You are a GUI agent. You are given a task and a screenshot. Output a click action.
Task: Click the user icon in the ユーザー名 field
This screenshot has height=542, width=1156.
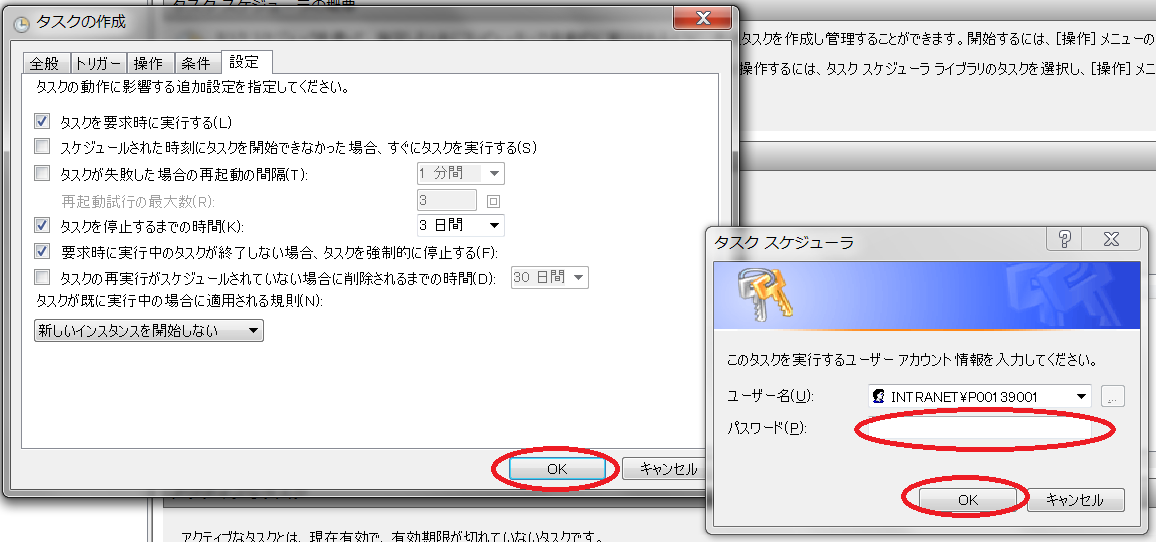coord(879,397)
